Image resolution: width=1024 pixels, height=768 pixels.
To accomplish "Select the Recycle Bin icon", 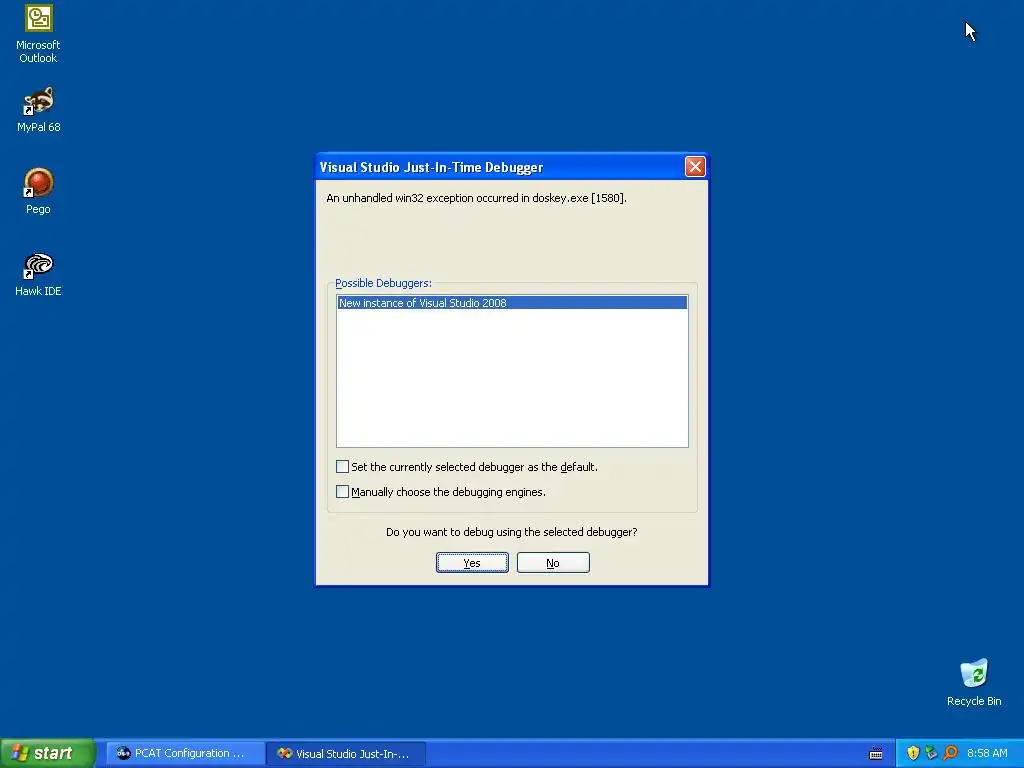I will click(974, 682).
